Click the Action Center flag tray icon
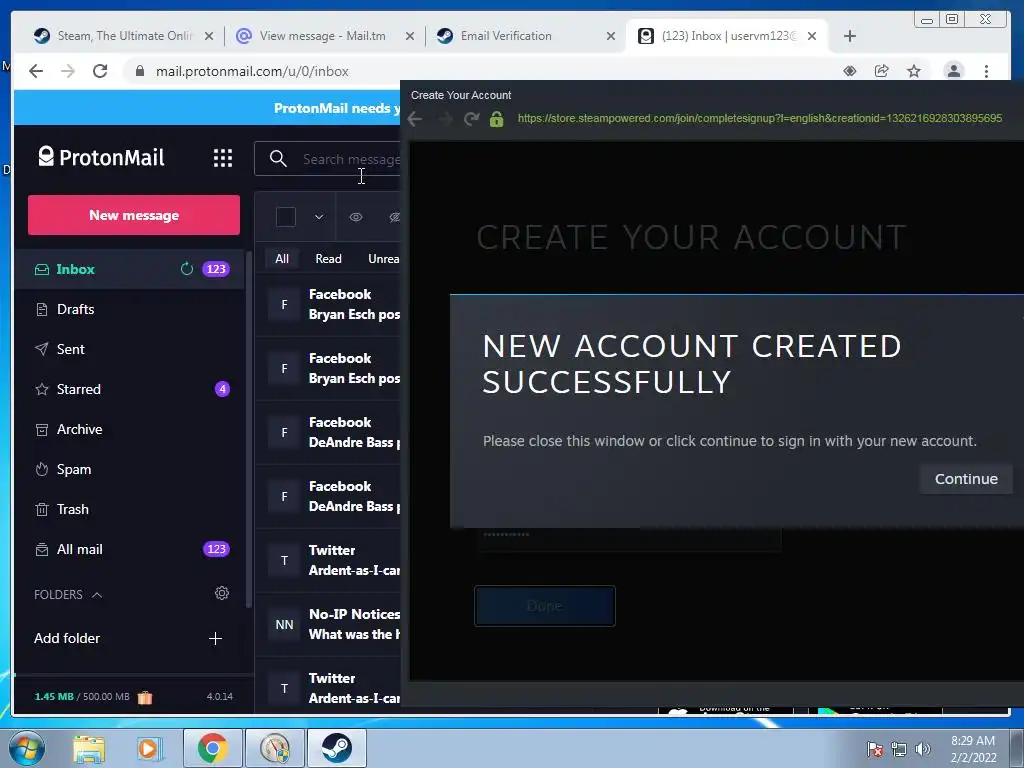Screen dimensions: 1024x768 pos(875,749)
